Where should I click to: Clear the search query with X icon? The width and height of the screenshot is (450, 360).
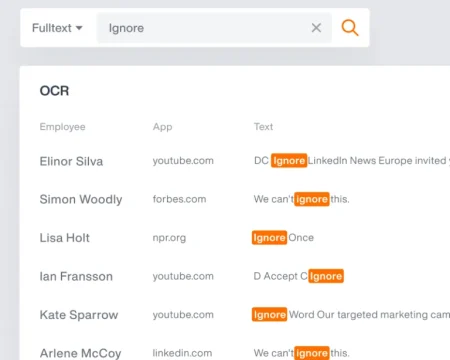pyautogui.click(x=316, y=28)
